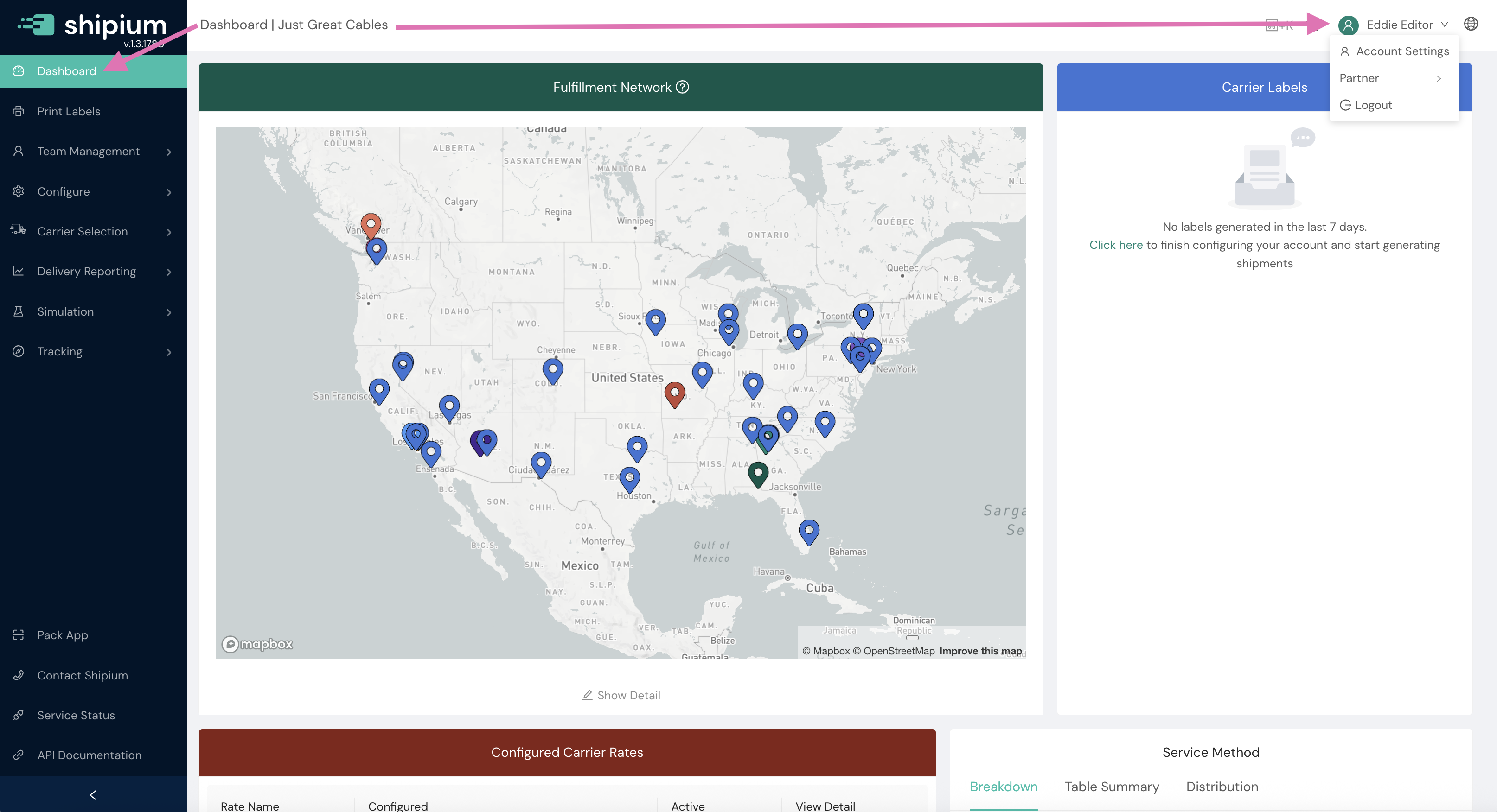Click Logout in the user menu

(1373, 105)
